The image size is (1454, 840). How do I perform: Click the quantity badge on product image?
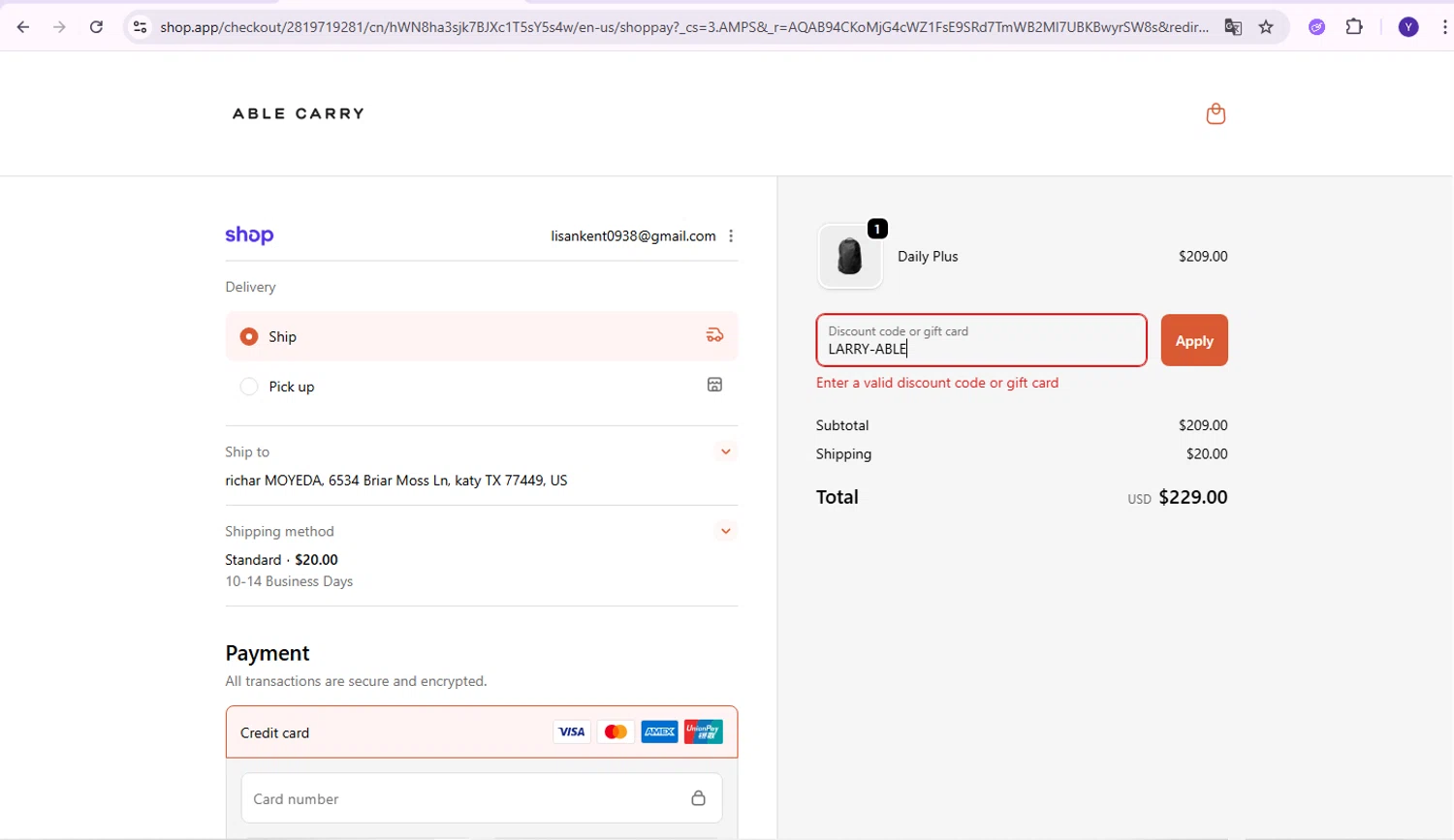pyautogui.click(x=877, y=229)
